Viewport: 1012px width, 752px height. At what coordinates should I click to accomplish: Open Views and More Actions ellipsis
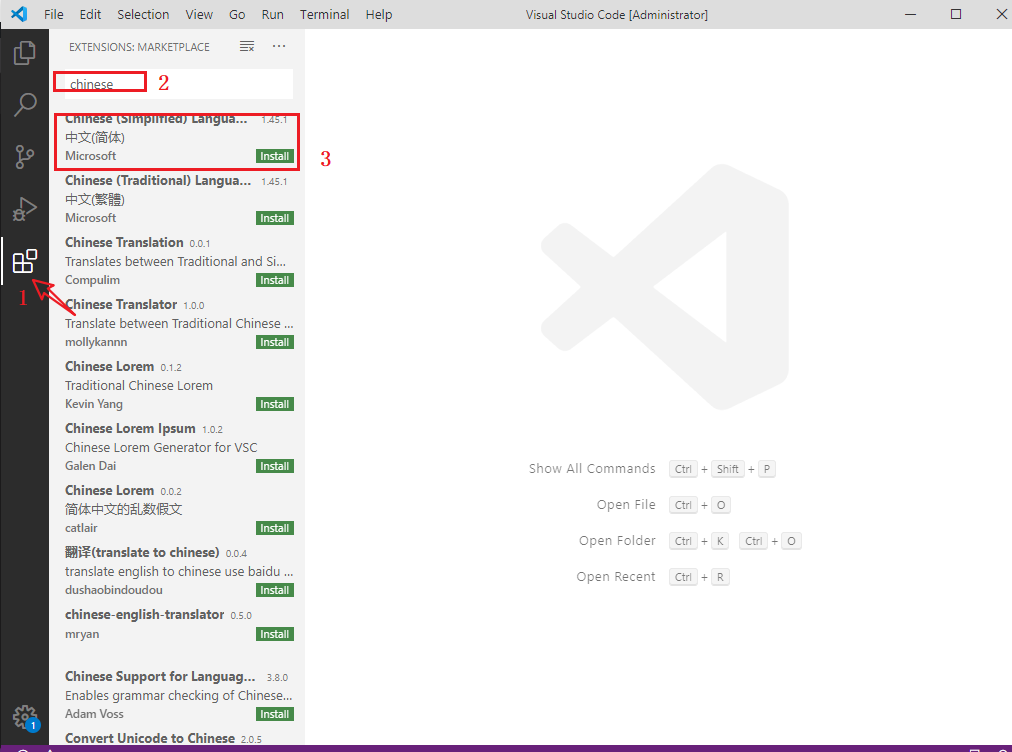[x=279, y=46]
